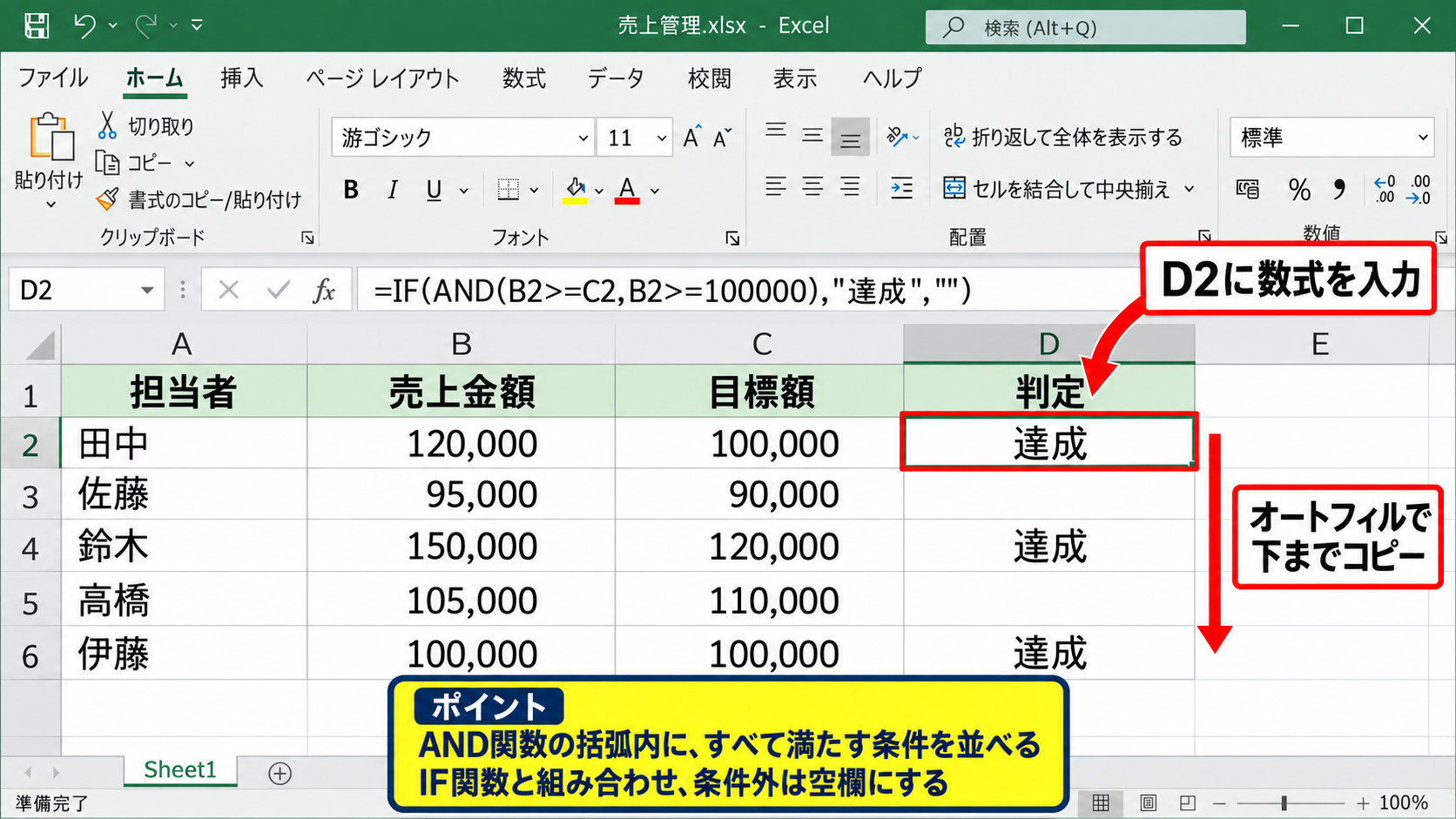Switch to the データ tab
Screen dimensions: 1456x819
[x=616, y=78]
